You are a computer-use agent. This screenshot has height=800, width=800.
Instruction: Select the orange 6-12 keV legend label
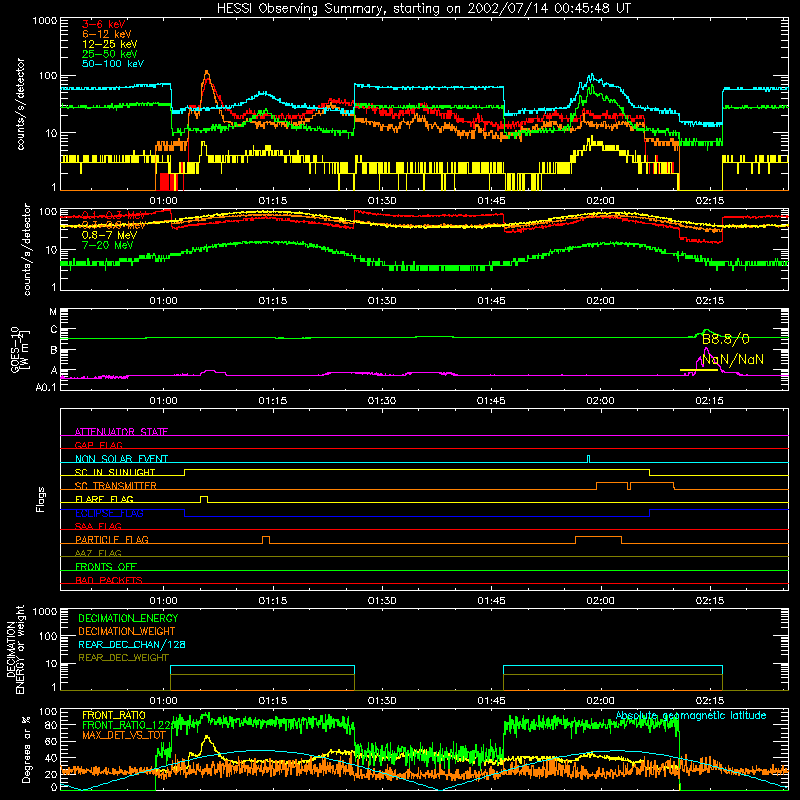click(106, 34)
